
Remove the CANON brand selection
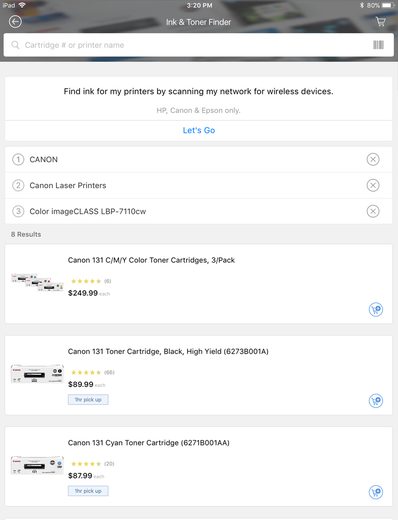(373, 159)
